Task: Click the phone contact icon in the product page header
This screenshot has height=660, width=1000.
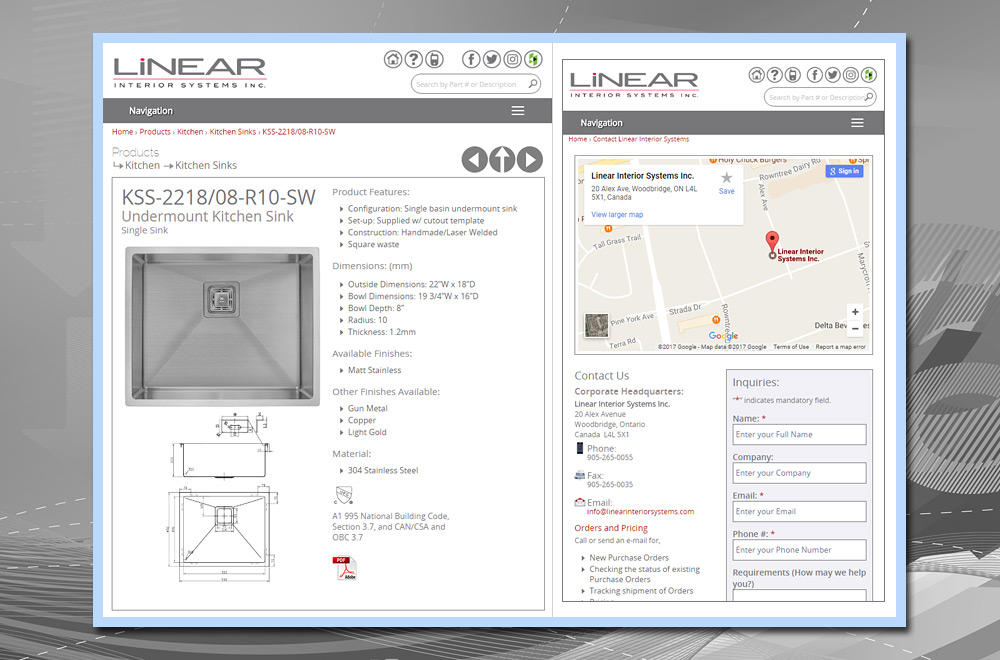Action: tap(434, 59)
